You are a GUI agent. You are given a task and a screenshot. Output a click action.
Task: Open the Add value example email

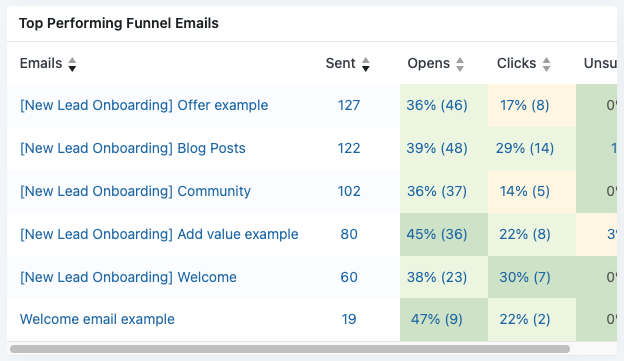(159, 234)
